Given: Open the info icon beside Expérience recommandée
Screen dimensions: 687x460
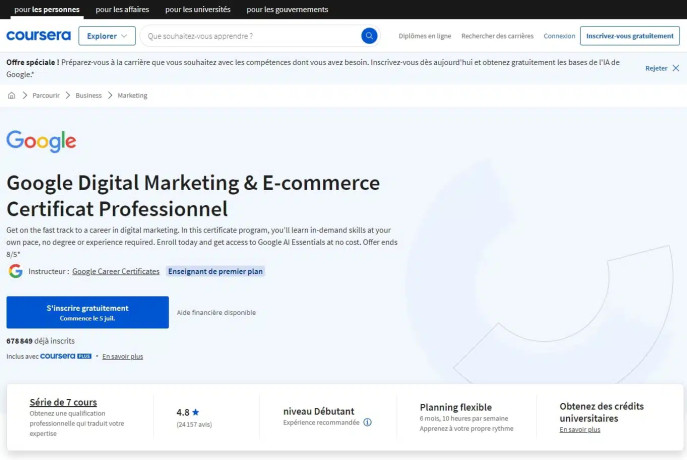Looking at the screenshot, I should (x=368, y=422).
